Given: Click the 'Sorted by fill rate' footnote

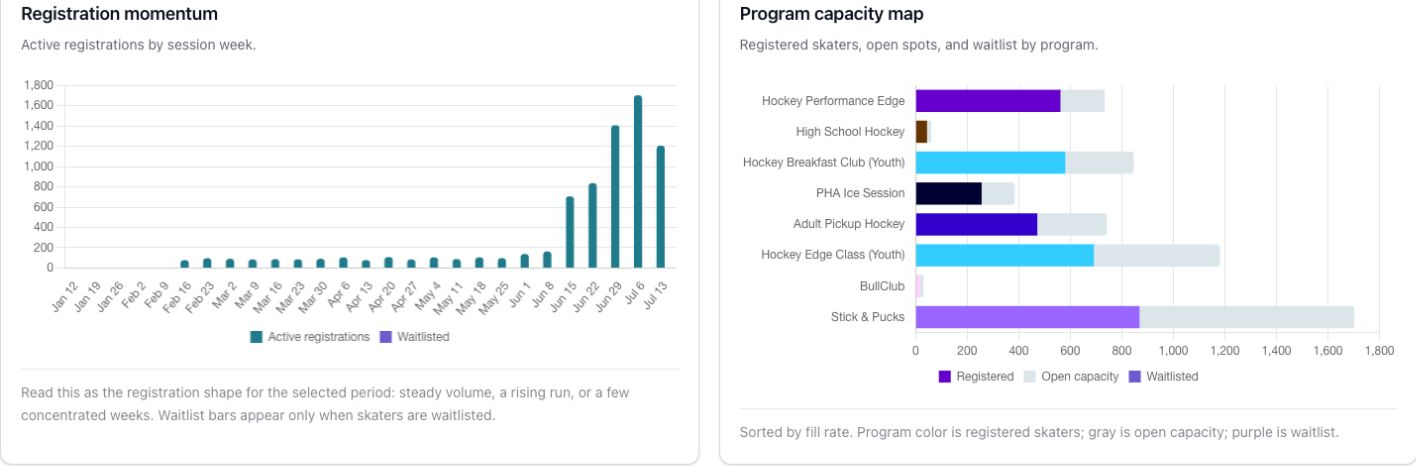Looking at the screenshot, I should point(1039,433).
